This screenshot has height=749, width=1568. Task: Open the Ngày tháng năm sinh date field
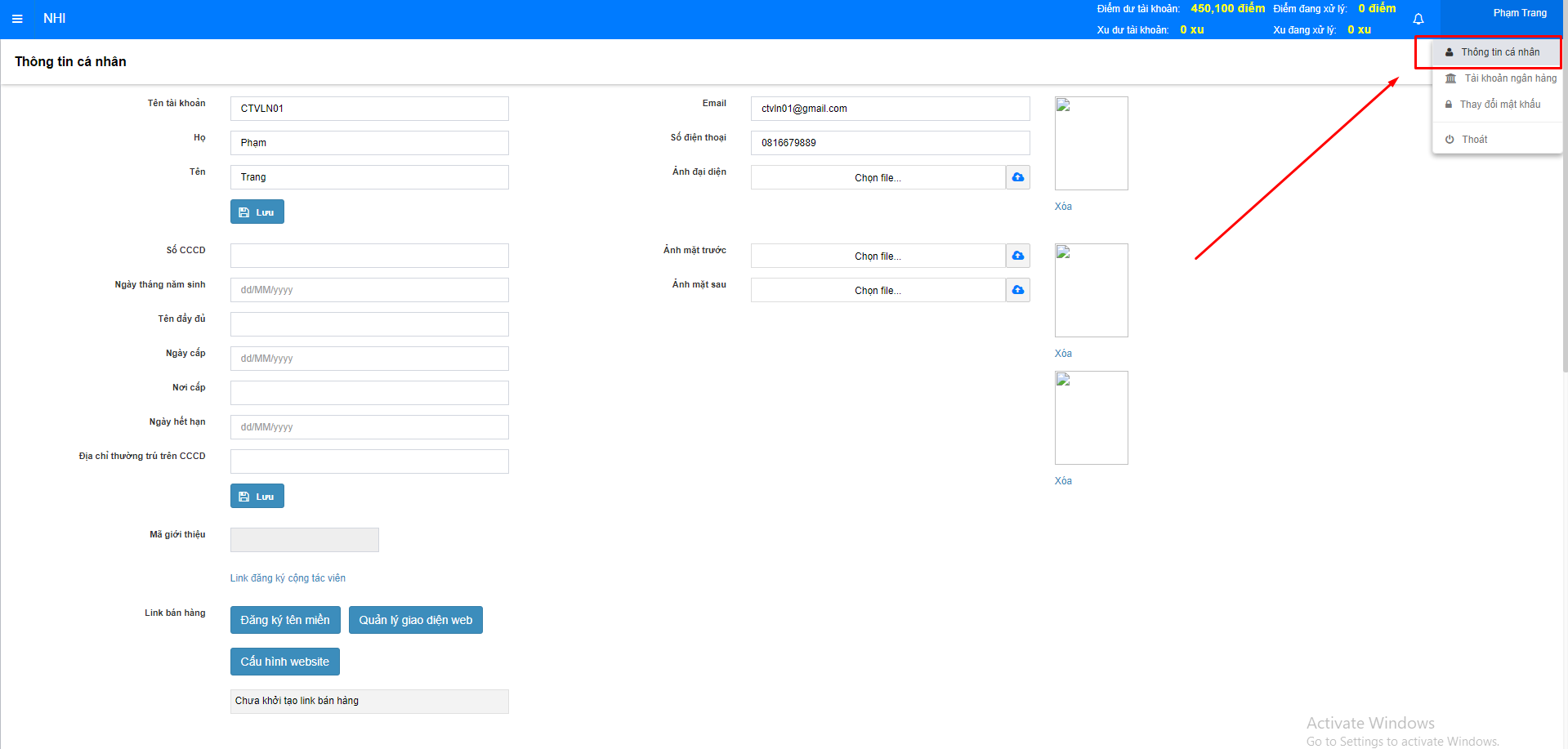(x=369, y=290)
